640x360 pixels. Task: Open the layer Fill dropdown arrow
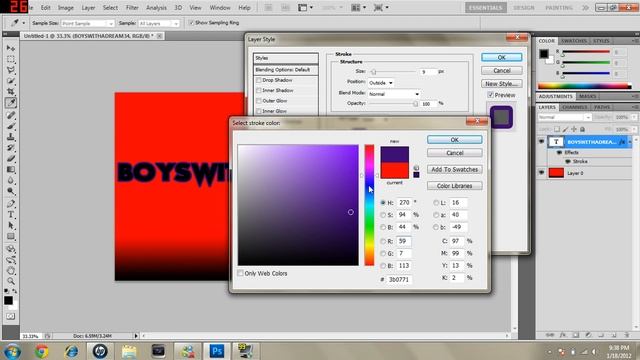tap(634, 129)
